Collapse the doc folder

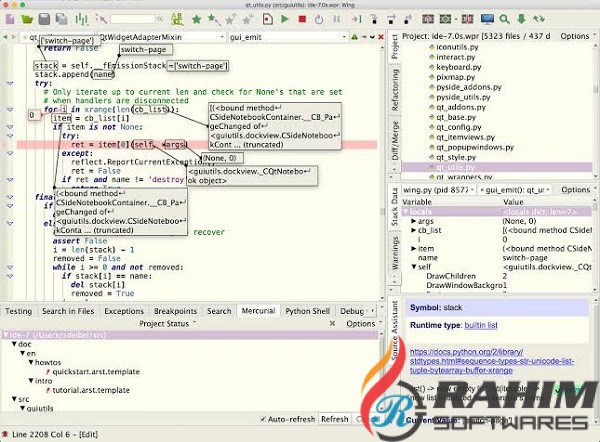[14, 344]
